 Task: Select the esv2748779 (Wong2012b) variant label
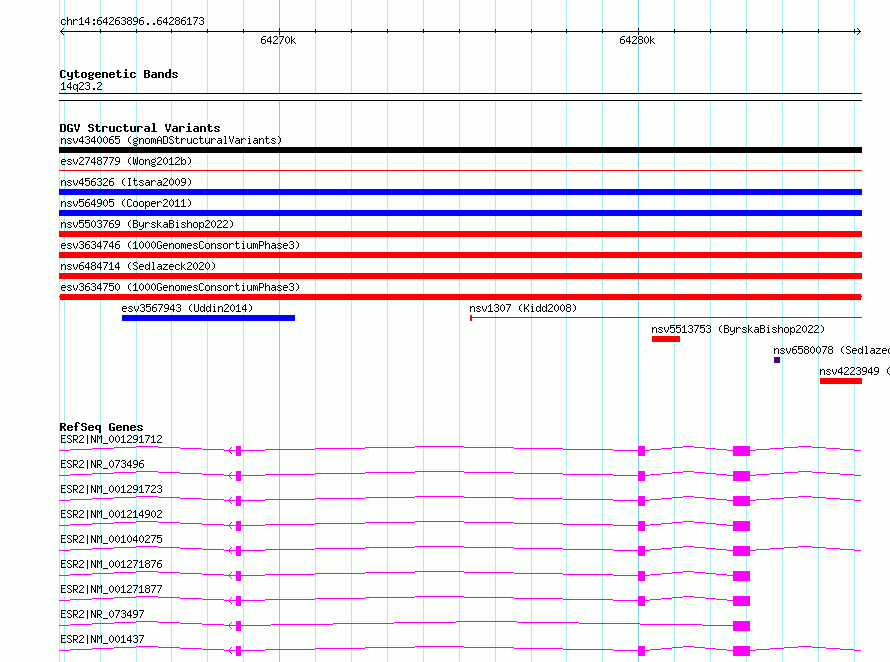click(x=126, y=161)
